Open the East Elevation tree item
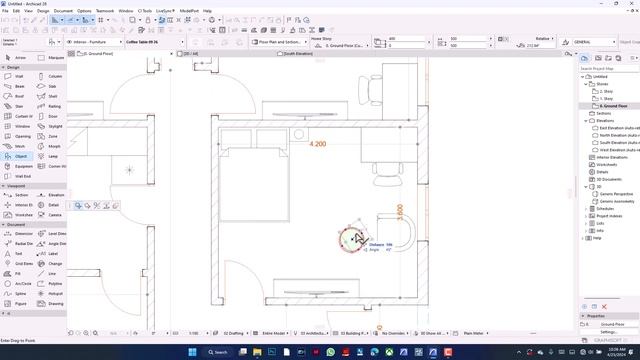Image resolution: width=640 pixels, height=360 pixels. point(616,128)
